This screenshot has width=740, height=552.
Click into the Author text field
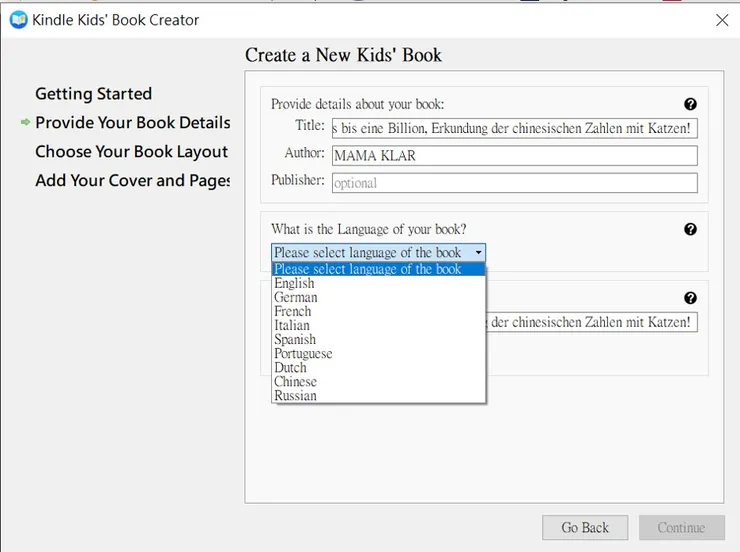pyautogui.click(x=514, y=155)
